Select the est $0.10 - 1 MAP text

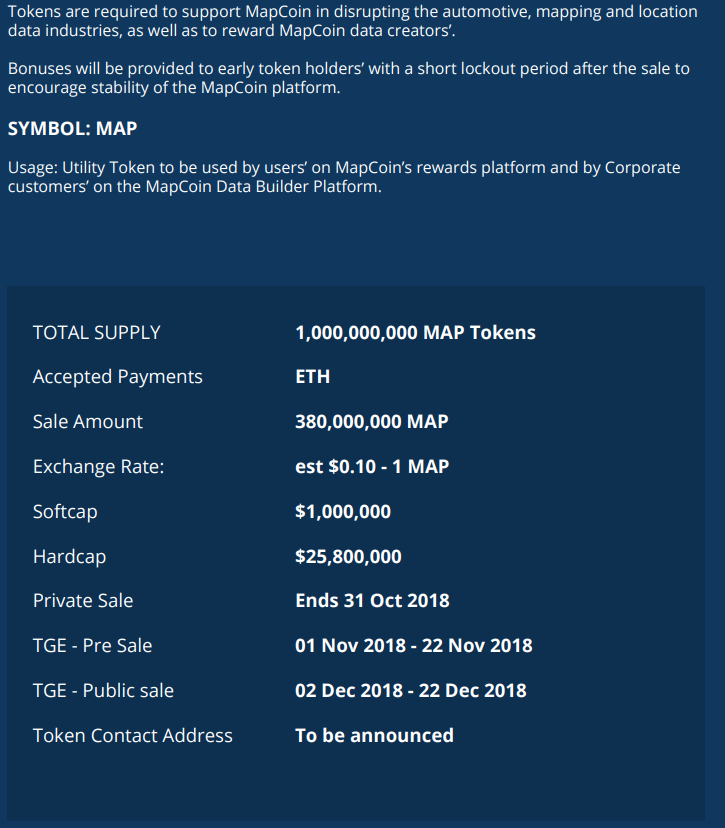point(372,467)
